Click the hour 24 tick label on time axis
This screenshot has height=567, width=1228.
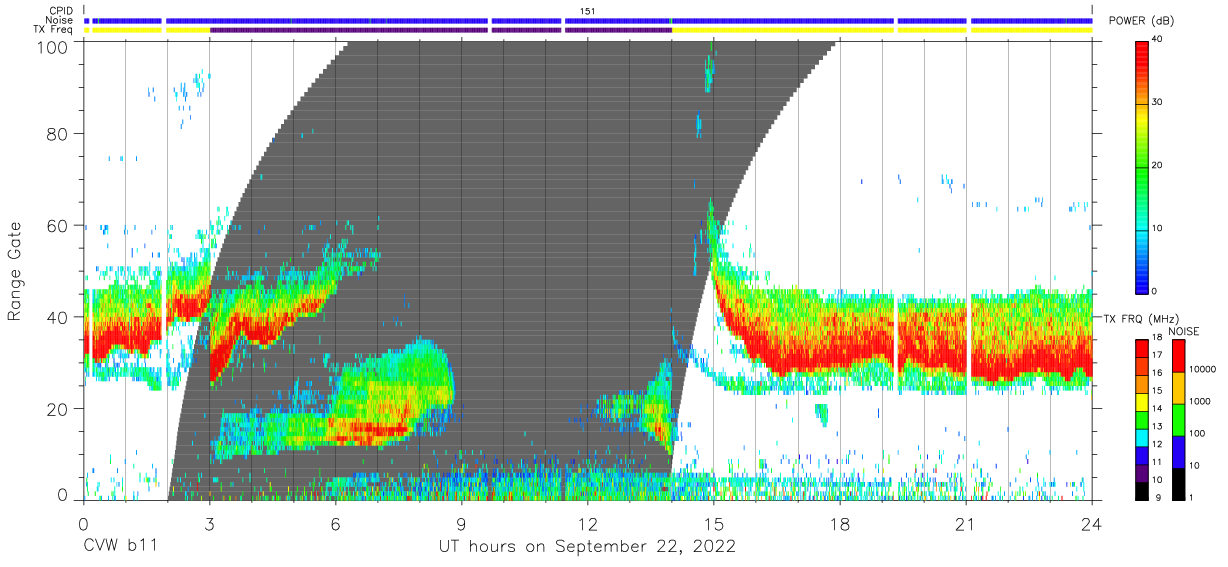click(x=1091, y=523)
